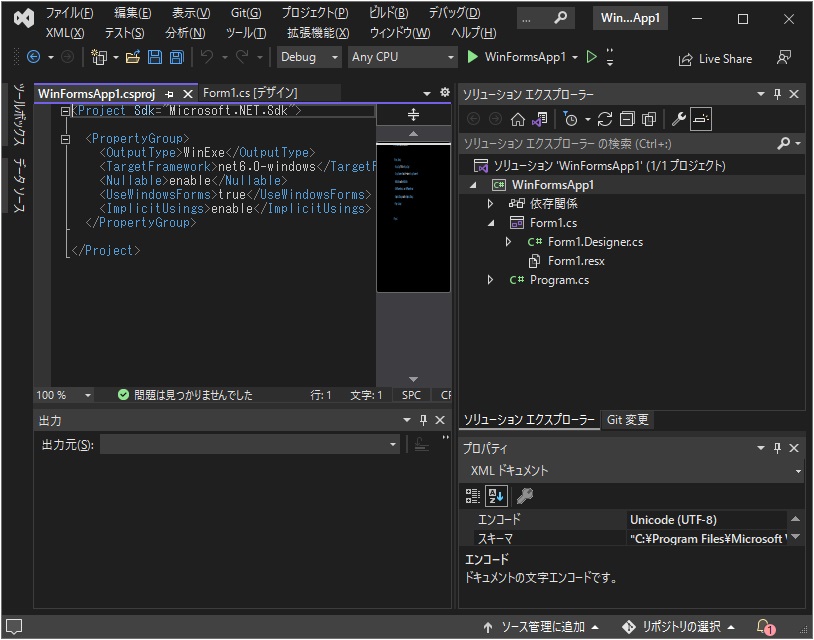Switch to Form1.cs [デザイン] tab
The height and width of the screenshot is (640, 814).
250,93
